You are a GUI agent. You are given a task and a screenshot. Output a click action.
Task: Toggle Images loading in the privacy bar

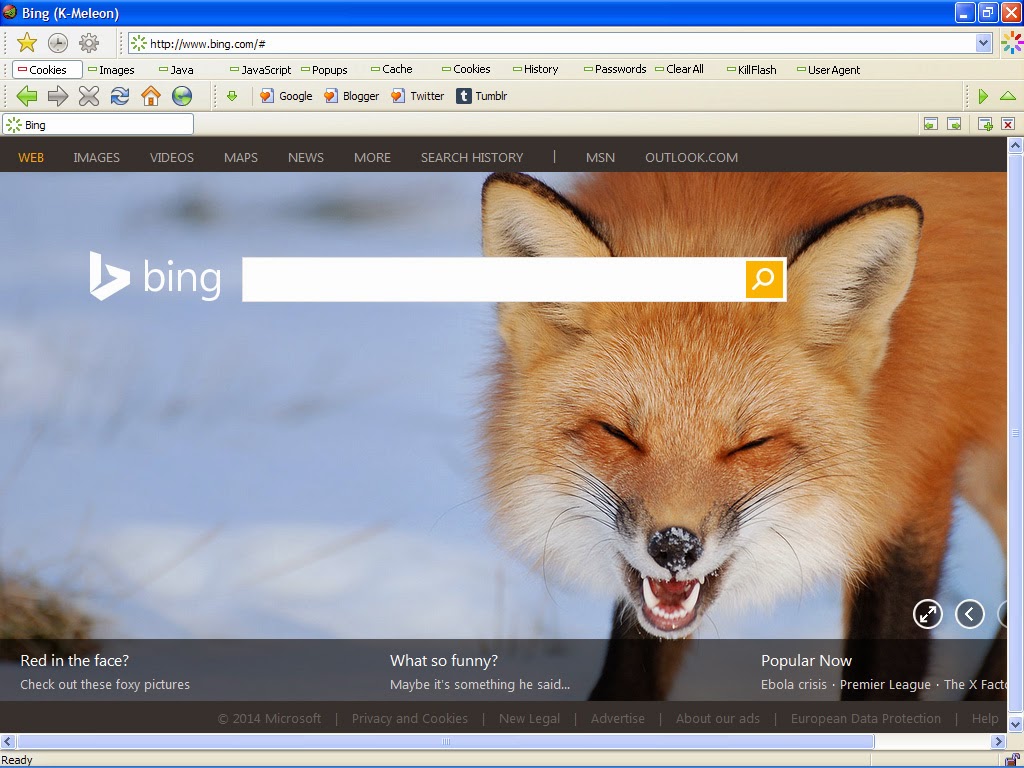coord(111,69)
